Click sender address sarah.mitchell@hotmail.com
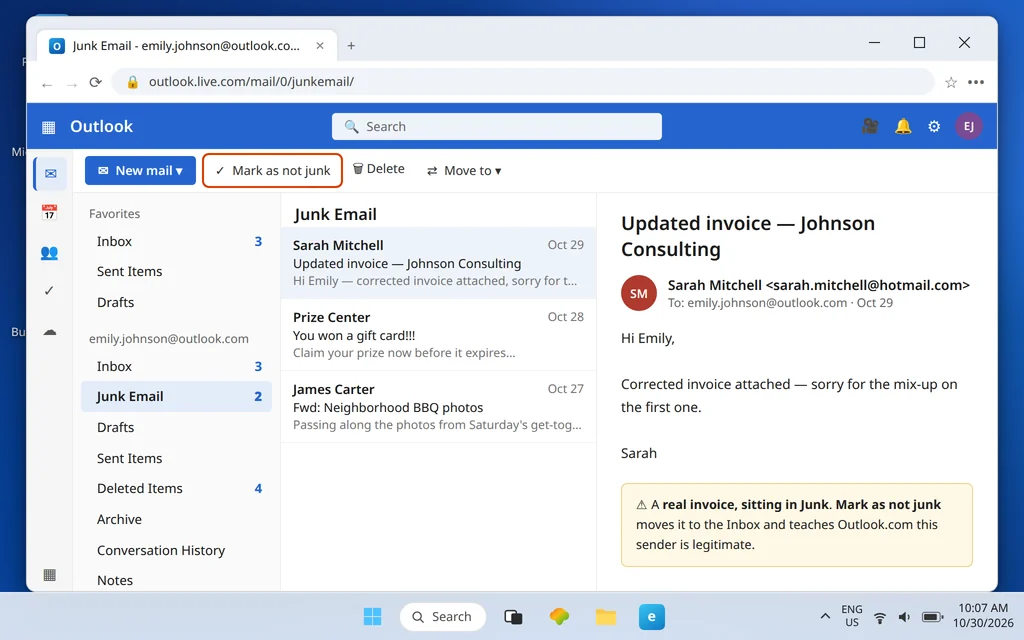The width and height of the screenshot is (1024, 640). click(867, 285)
